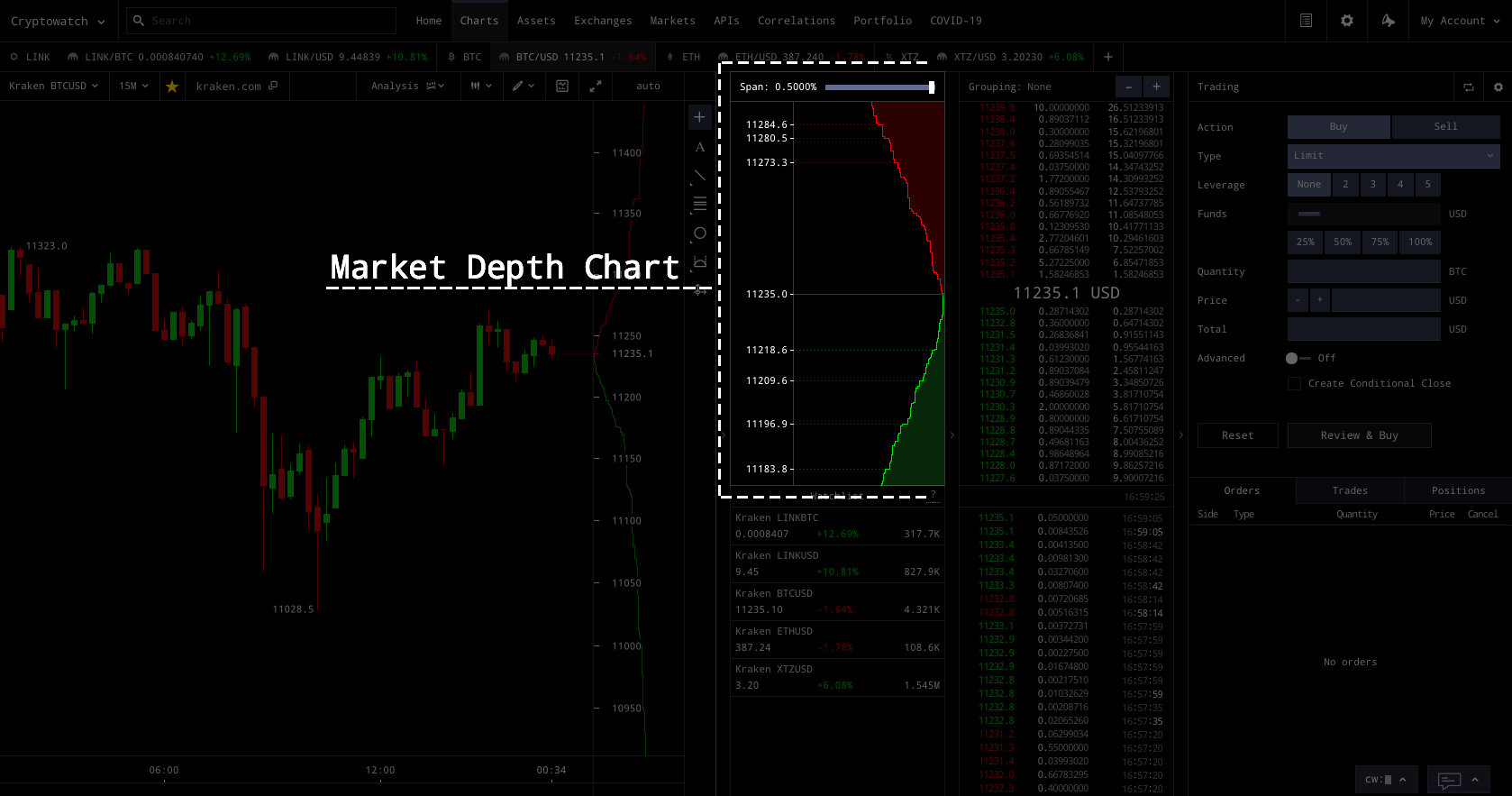Open the Cryptowatch logo dropdown
The height and width of the screenshot is (796, 1512).
[58, 21]
